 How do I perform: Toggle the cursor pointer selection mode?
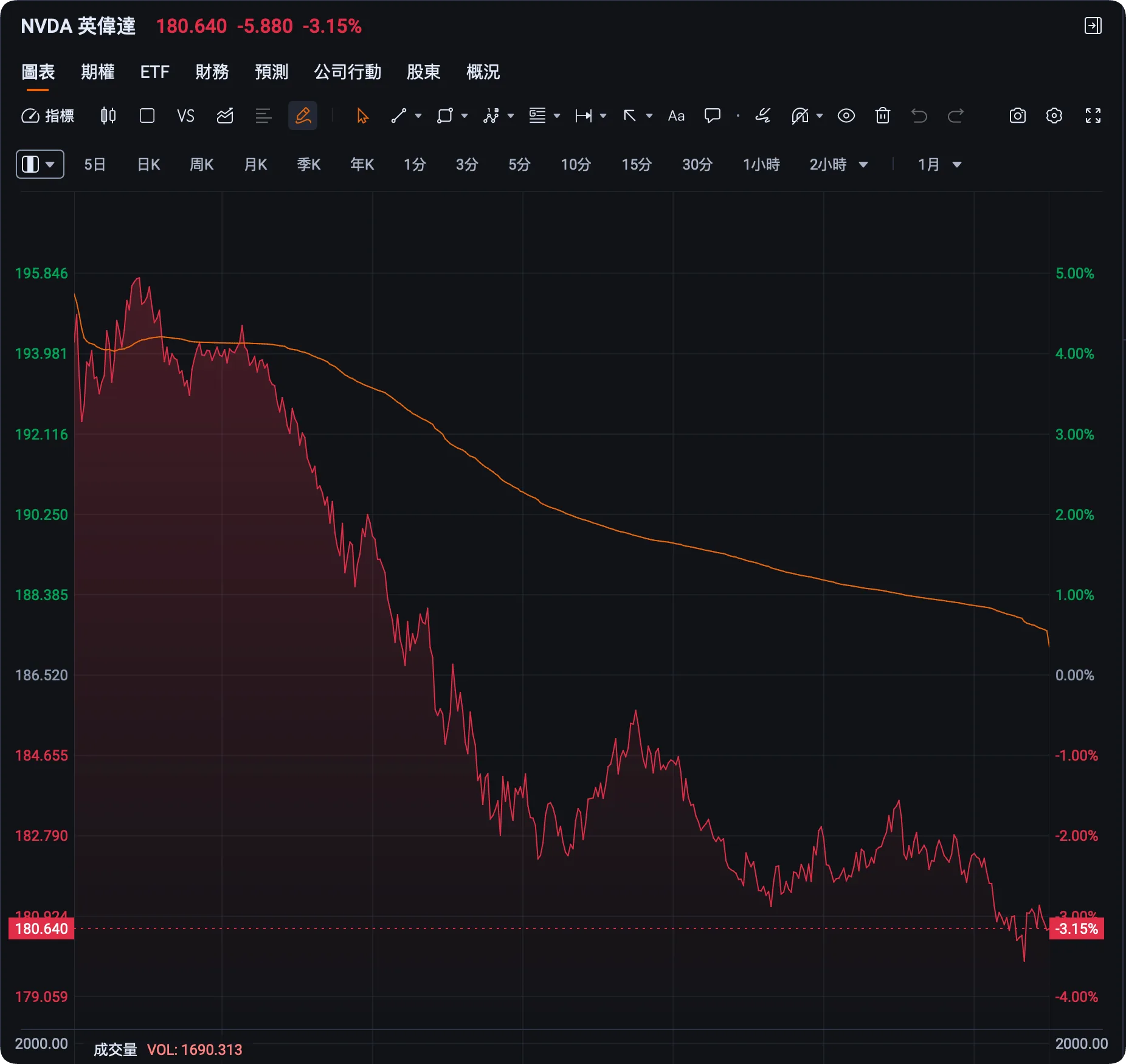[362, 116]
